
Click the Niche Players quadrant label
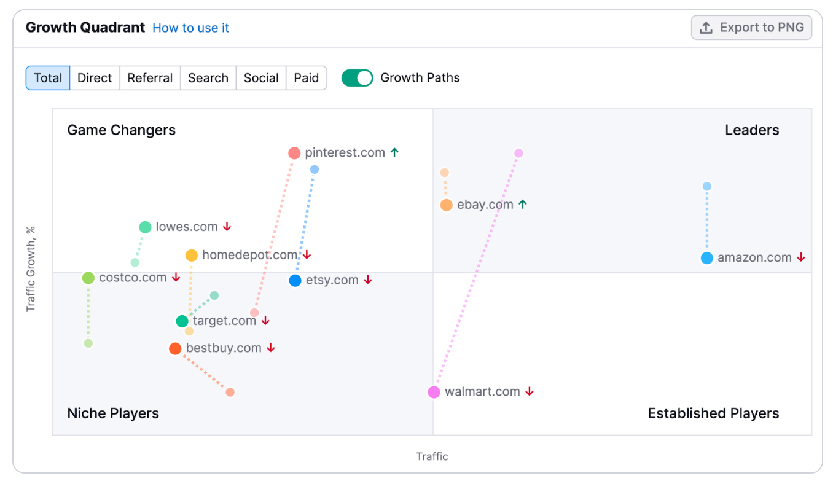pos(112,414)
